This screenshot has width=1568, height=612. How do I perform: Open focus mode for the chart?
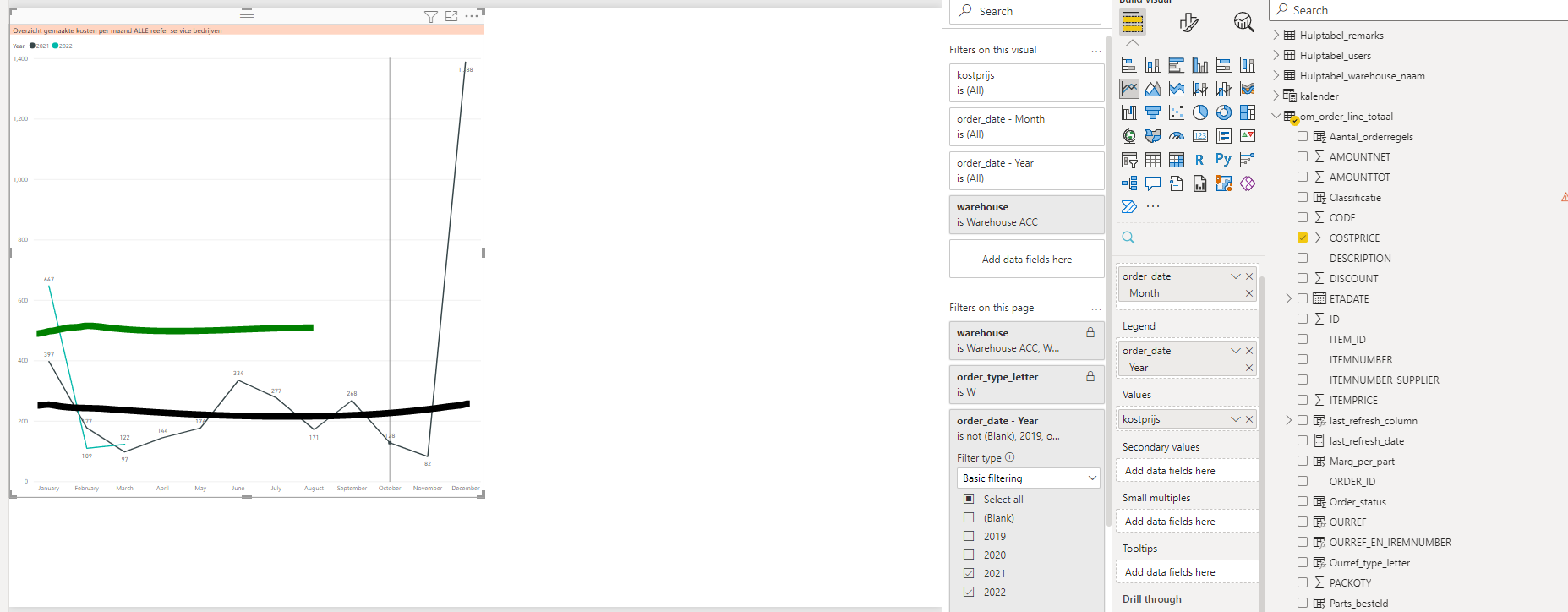[451, 16]
